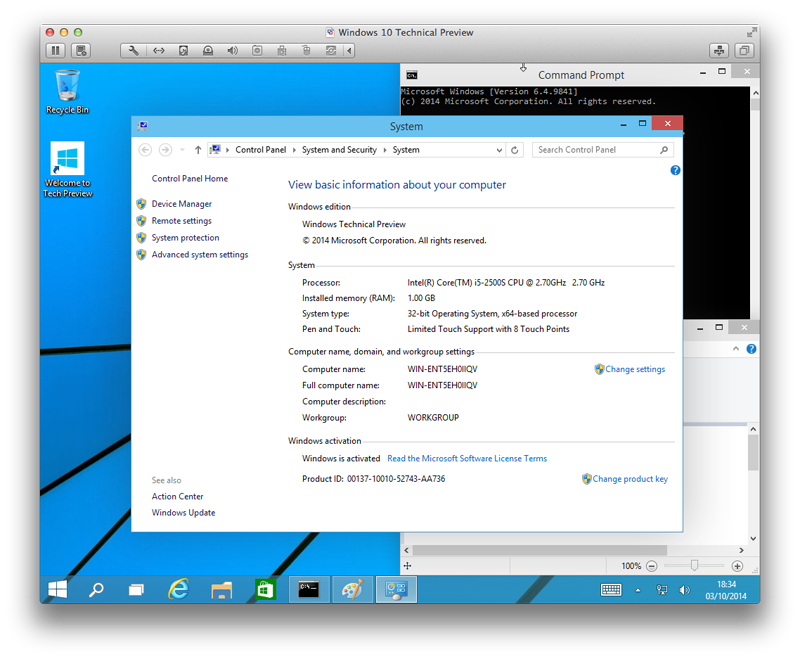Click the Windows Start button
This screenshot has height=659, width=800.
[57, 589]
